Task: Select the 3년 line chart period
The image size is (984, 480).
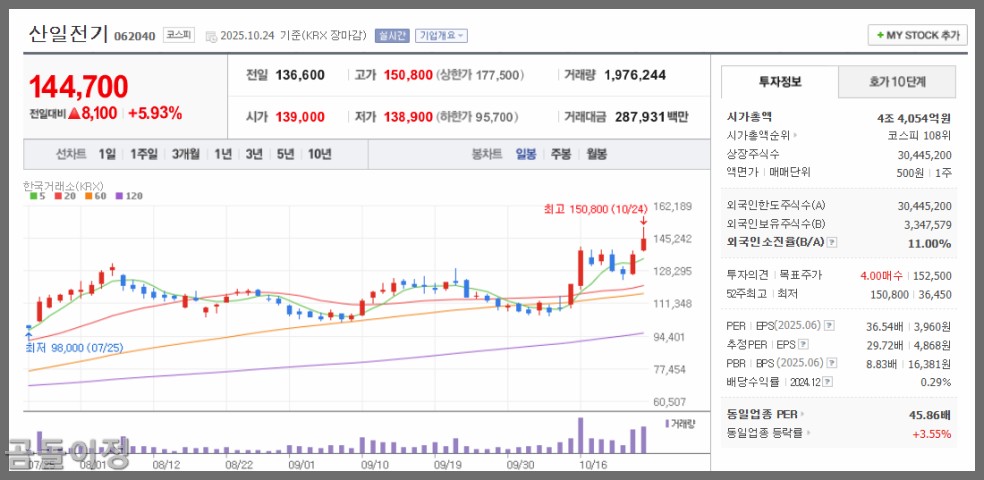Action: pyautogui.click(x=254, y=154)
